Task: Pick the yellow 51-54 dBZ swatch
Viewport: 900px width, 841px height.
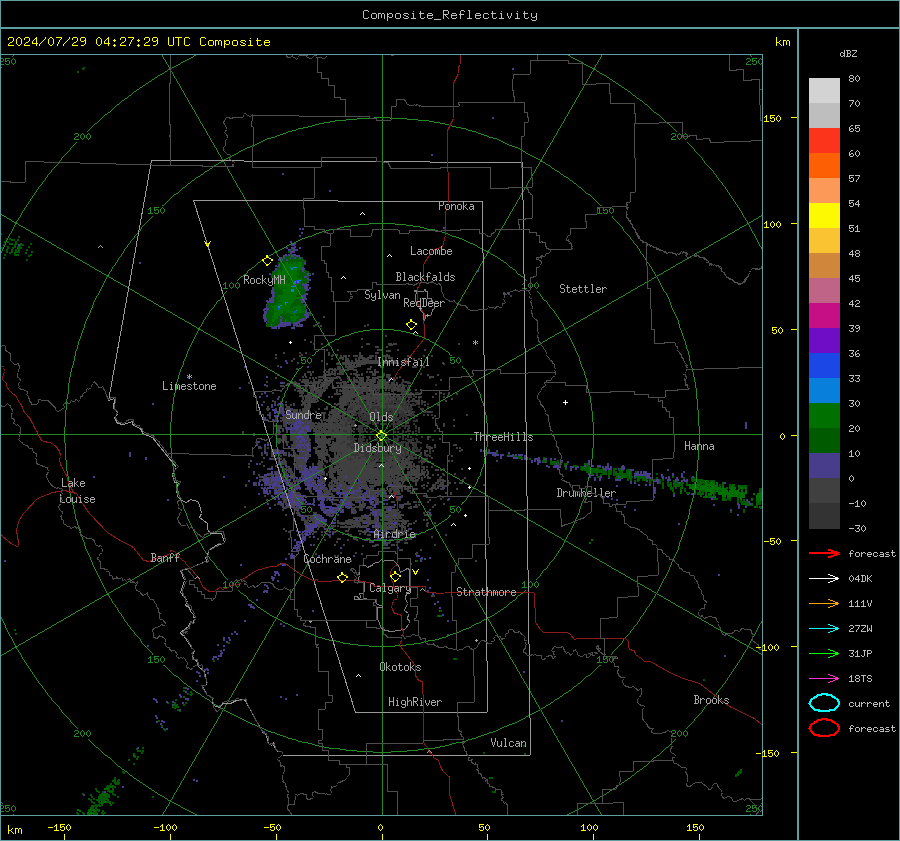Action: 824,216
